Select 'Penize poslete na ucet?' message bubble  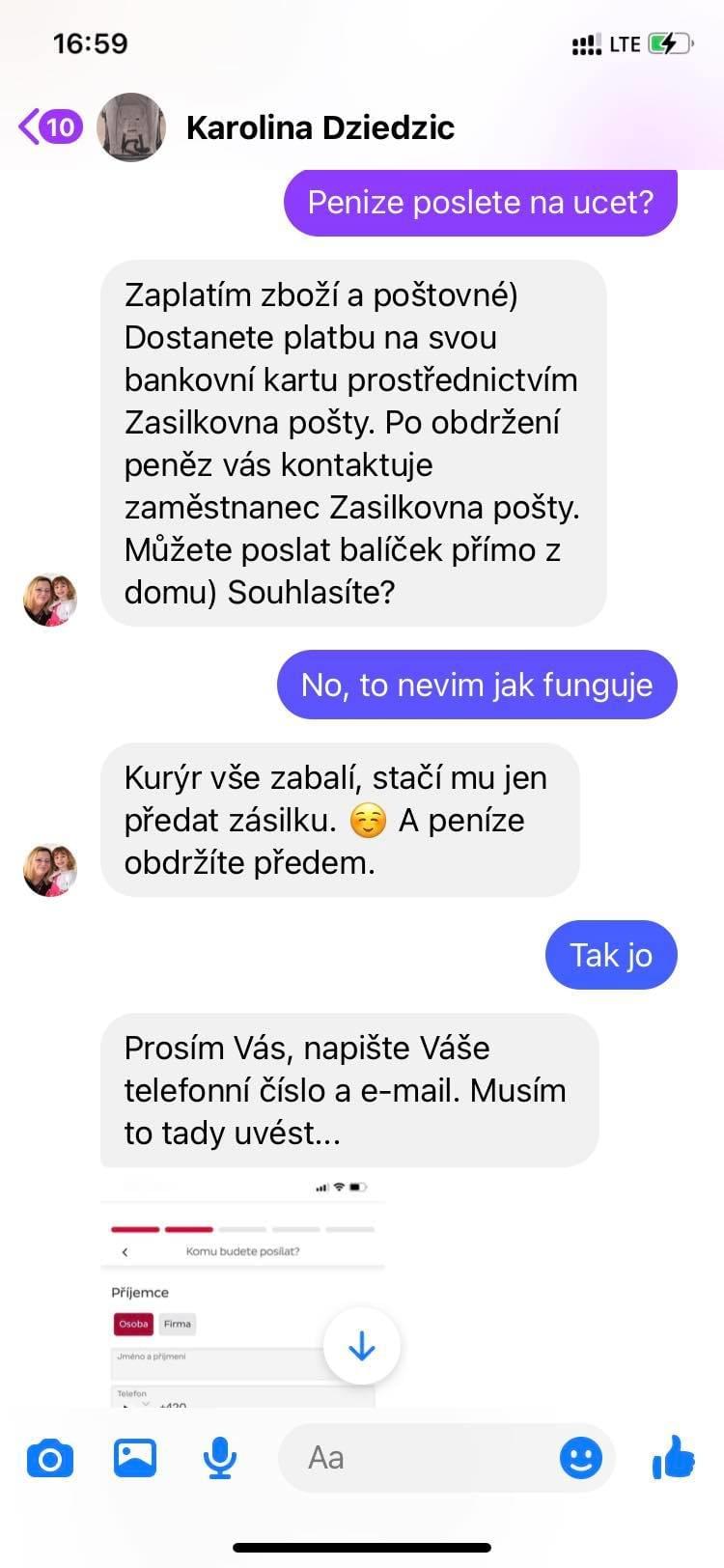(x=481, y=202)
